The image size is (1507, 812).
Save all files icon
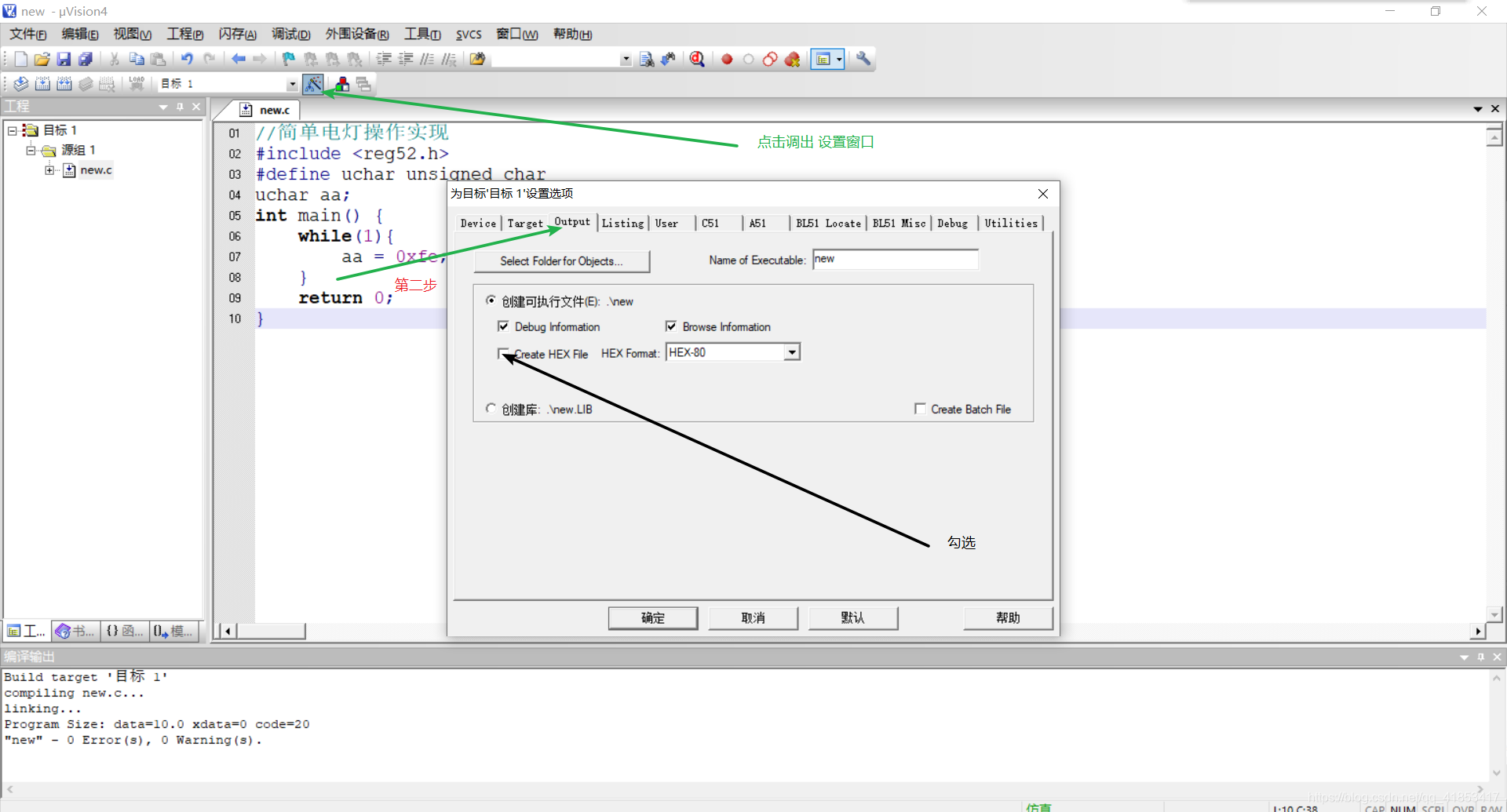(x=86, y=59)
